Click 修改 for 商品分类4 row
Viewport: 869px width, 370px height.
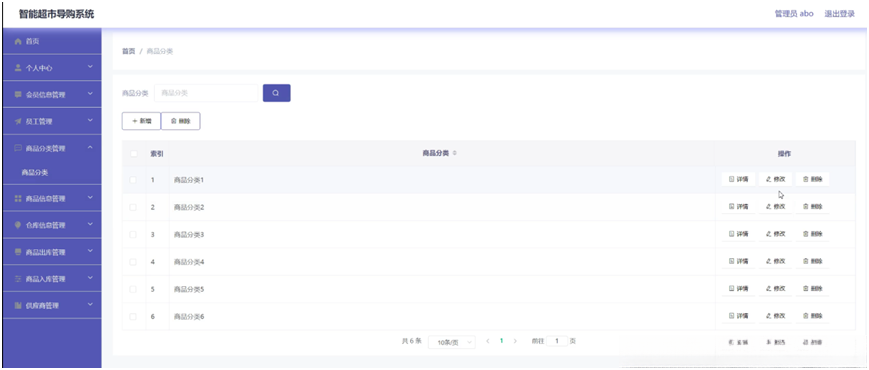pos(775,261)
